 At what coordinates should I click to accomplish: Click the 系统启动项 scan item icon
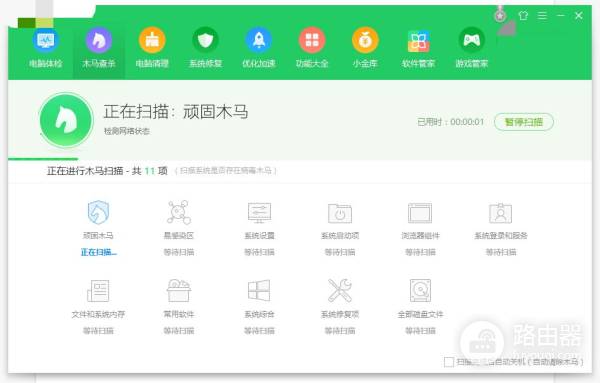340,213
